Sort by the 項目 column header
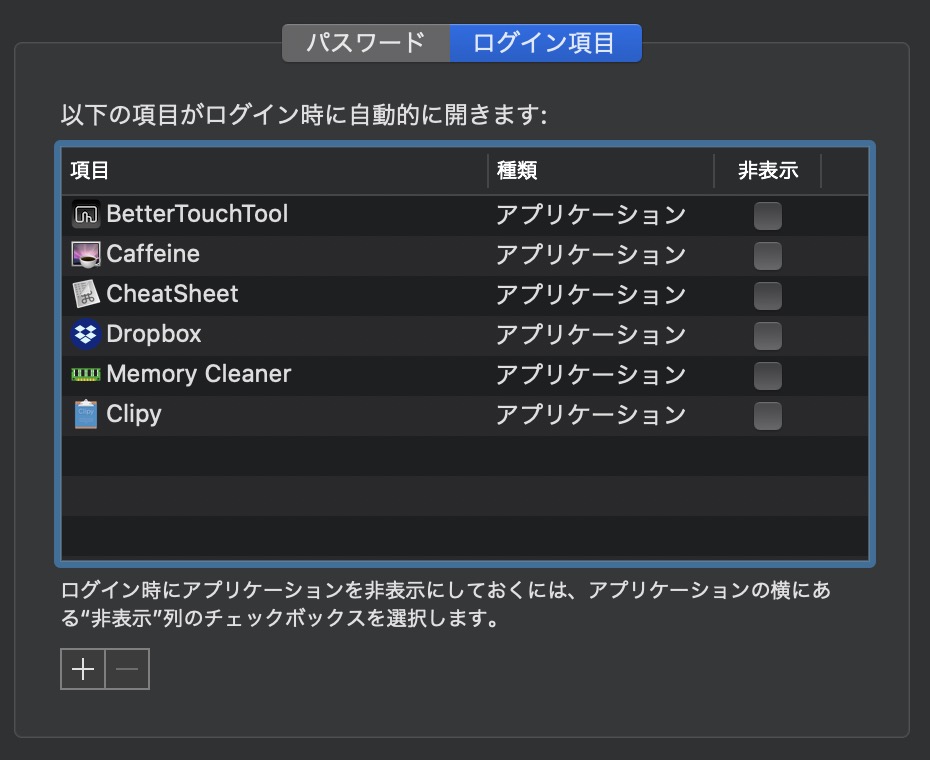 (274, 171)
